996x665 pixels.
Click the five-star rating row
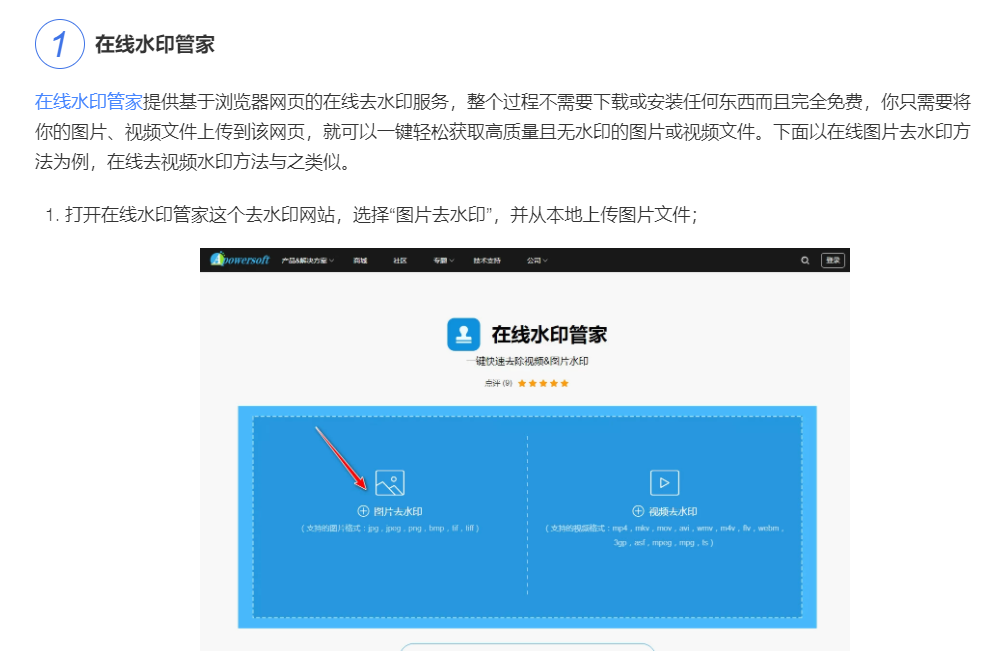pos(543,383)
